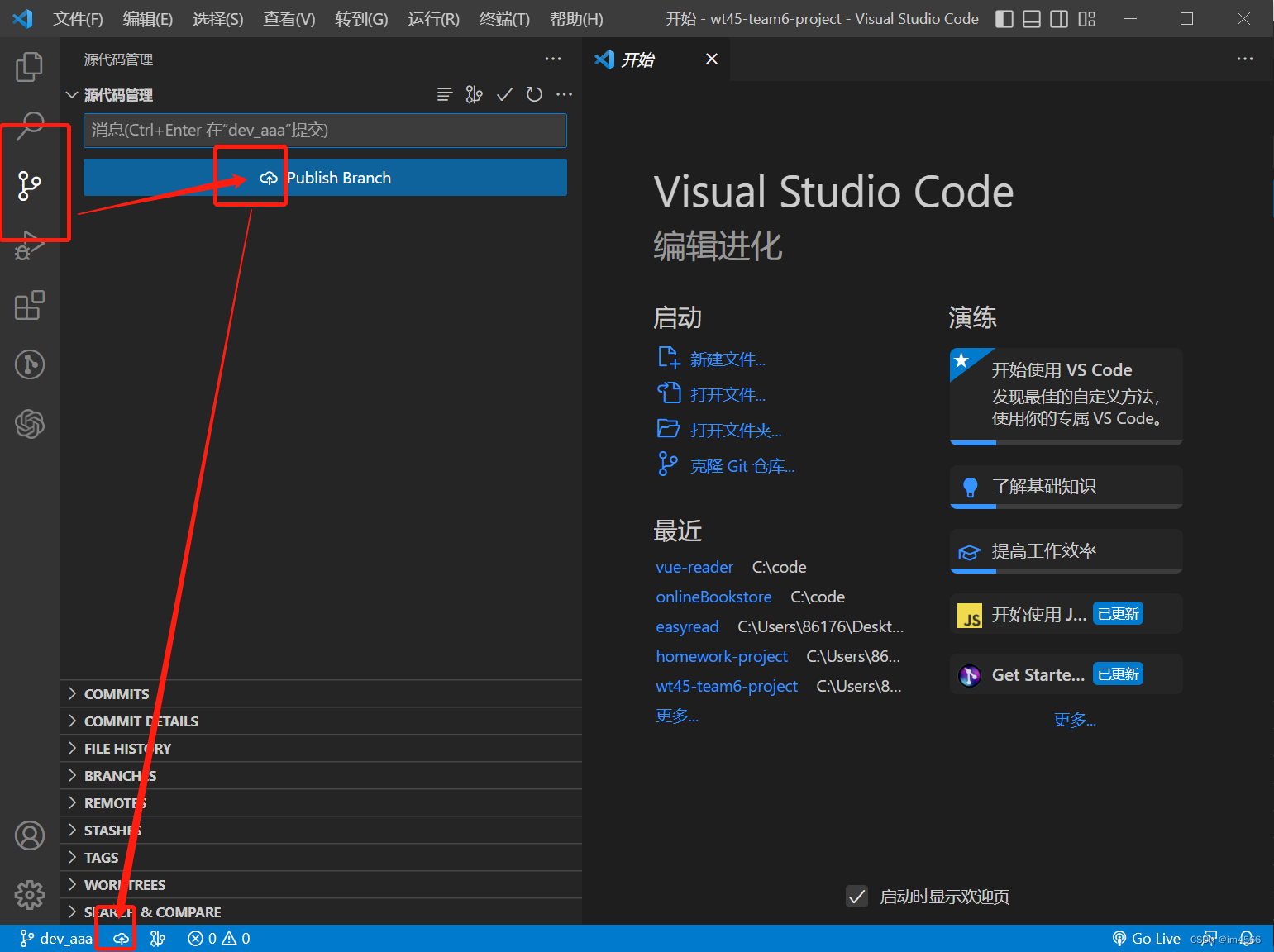
Task: Expand SEARCH & COMPARE section
Action: tap(321, 912)
